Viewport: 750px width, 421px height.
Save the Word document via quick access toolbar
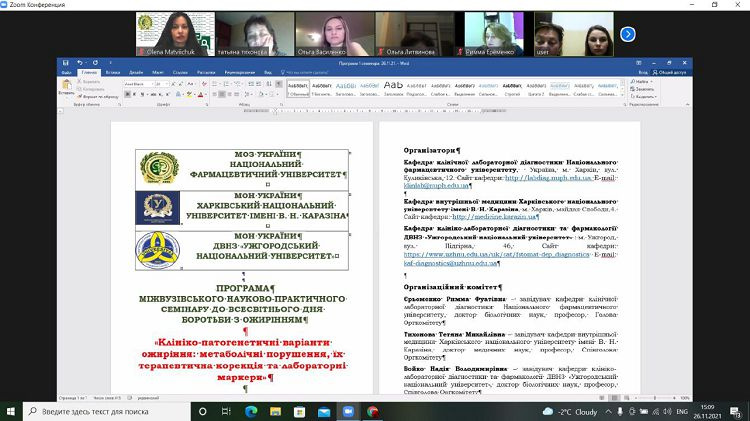tap(66, 63)
